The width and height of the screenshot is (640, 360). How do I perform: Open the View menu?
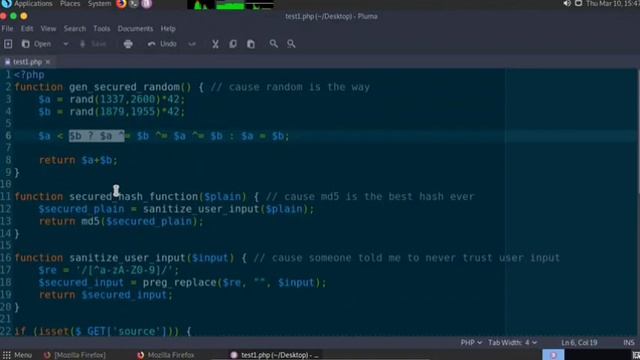point(48,29)
